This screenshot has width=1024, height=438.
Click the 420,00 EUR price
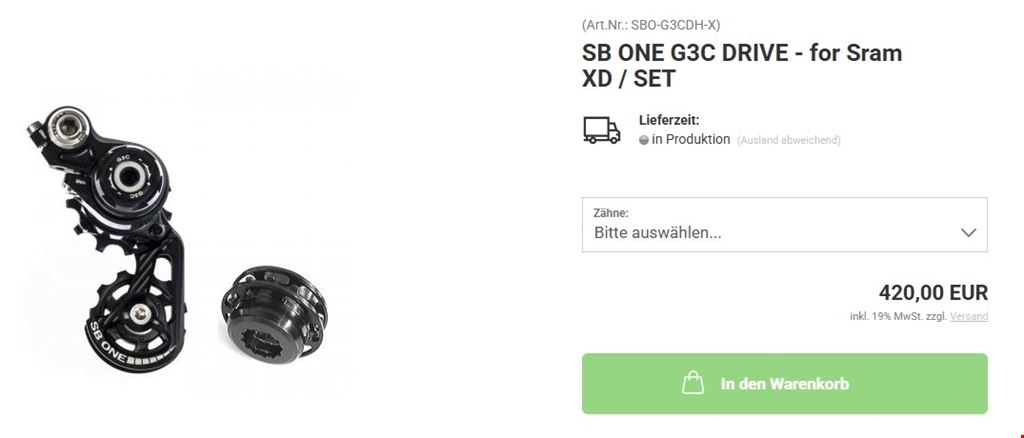(933, 293)
